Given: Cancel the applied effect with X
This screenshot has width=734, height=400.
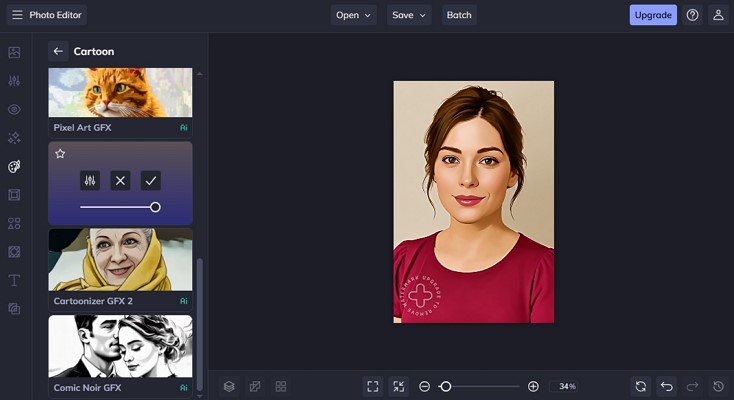Looking at the screenshot, I should pos(120,180).
